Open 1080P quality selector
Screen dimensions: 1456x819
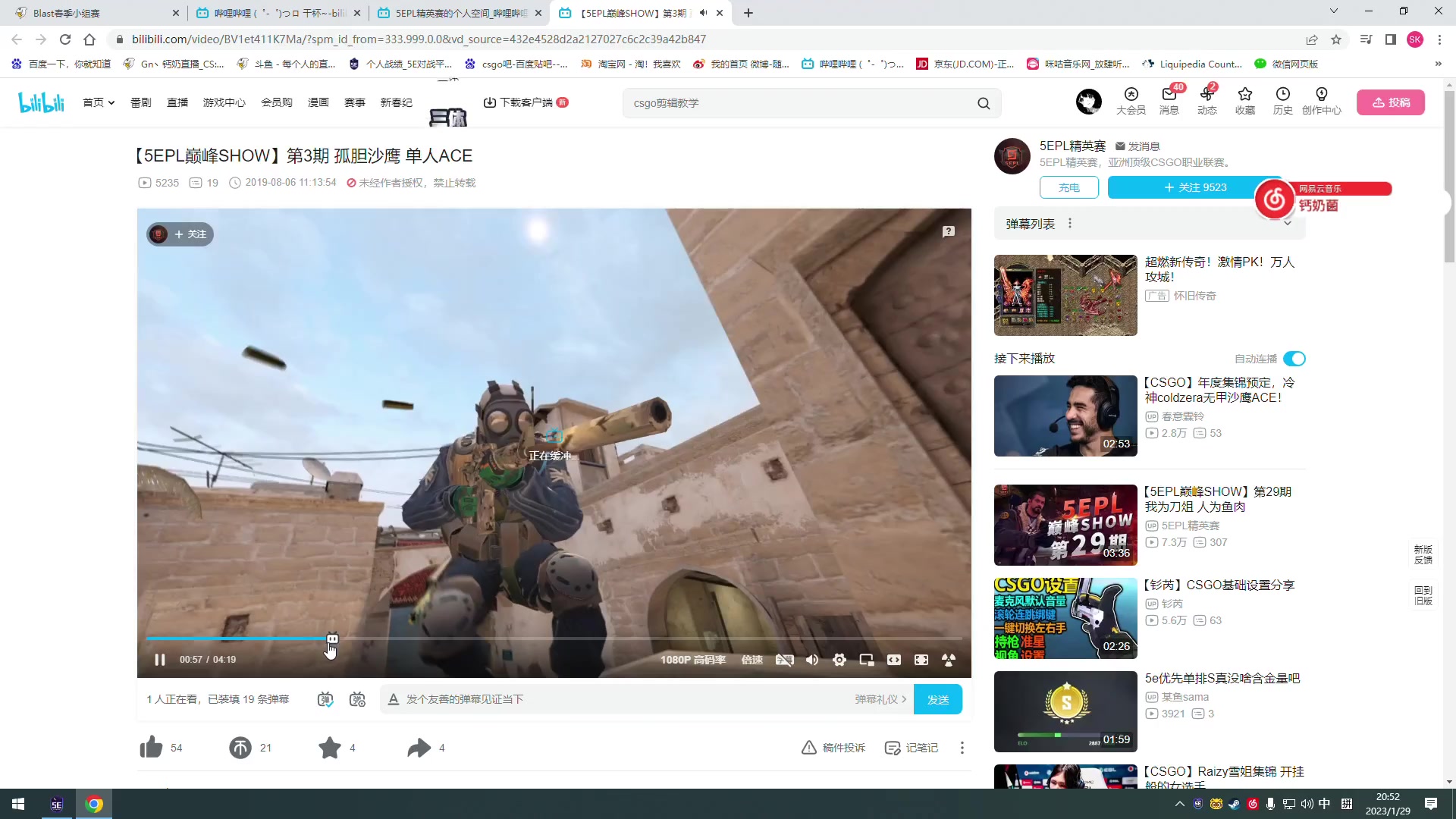pyautogui.click(x=693, y=660)
